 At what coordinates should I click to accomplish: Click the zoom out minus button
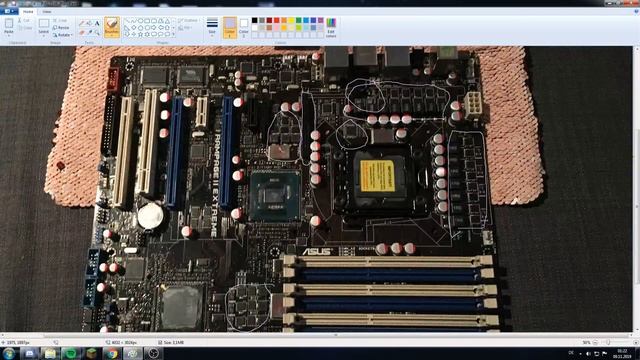point(595,342)
